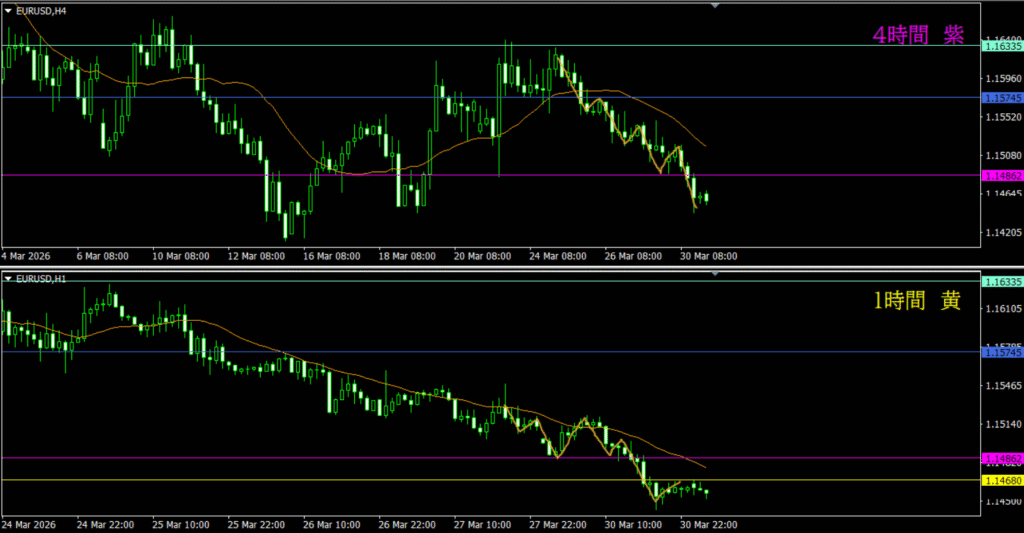Click the purple '4時間 紫' text label
Image resolution: width=1024 pixels, height=533 pixels.
pos(917,35)
